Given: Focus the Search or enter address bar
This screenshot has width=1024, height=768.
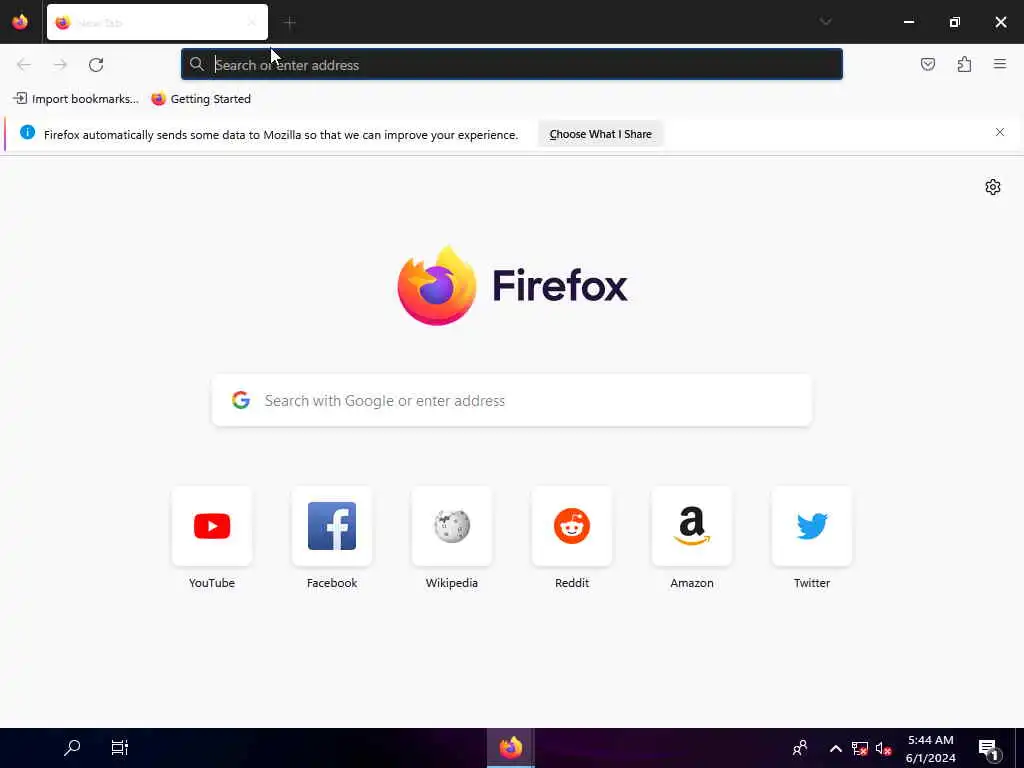Looking at the screenshot, I should [x=512, y=65].
